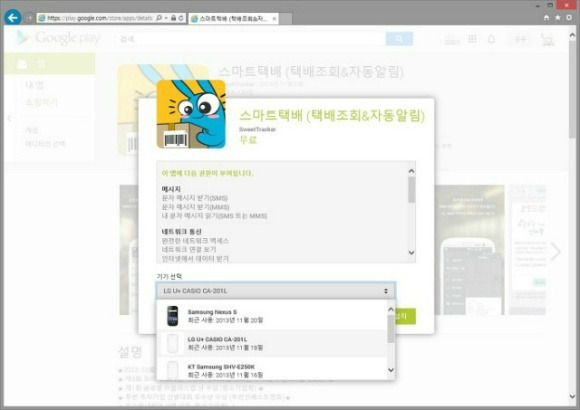The width and height of the screenshot is (580, 410).
Task: Open the 기기 선택 device dropdown
Action: [x=276, y=291]
